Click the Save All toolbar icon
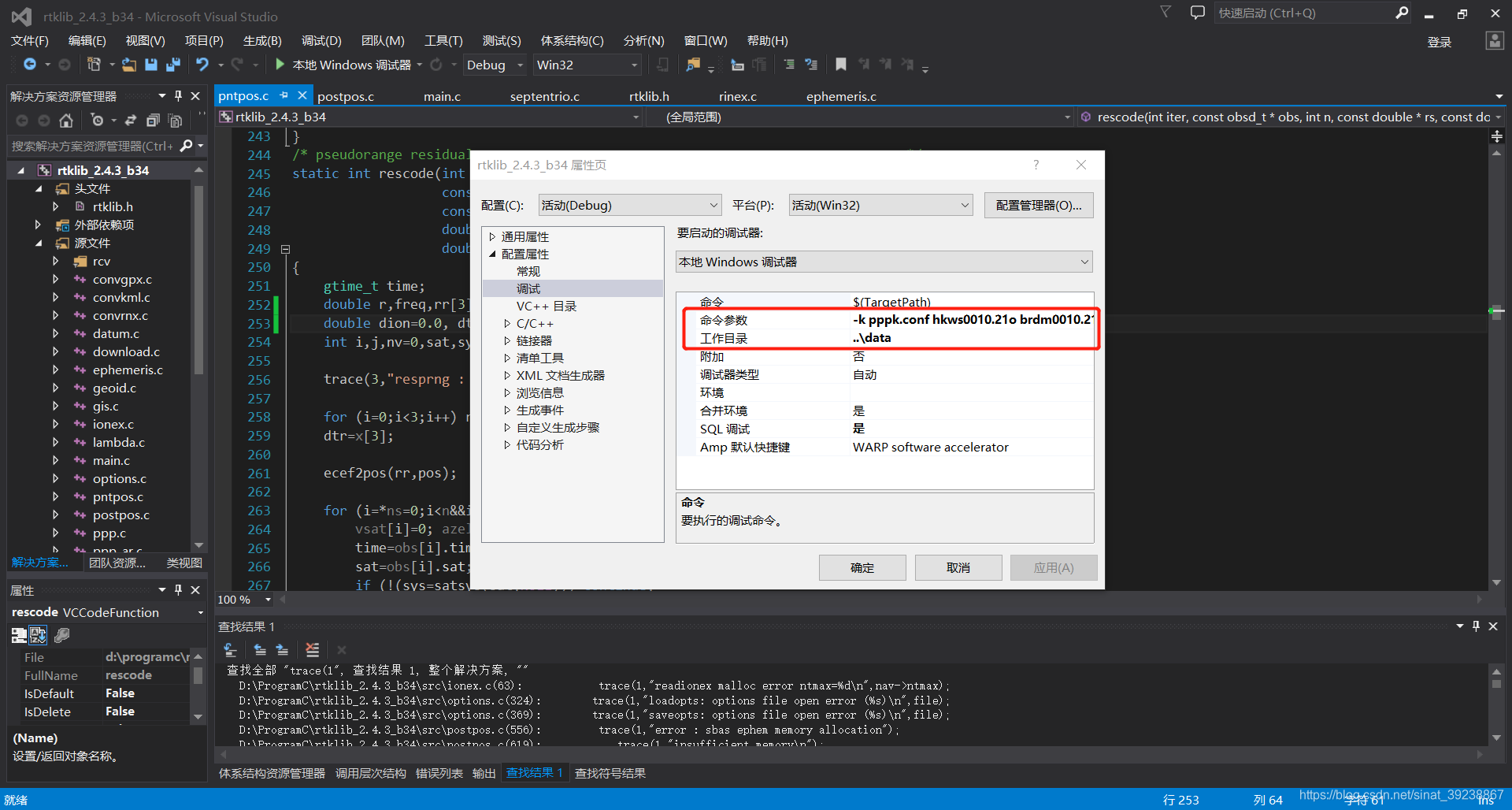This screenshot has width=1512, height=810. [x=173, y=65]
